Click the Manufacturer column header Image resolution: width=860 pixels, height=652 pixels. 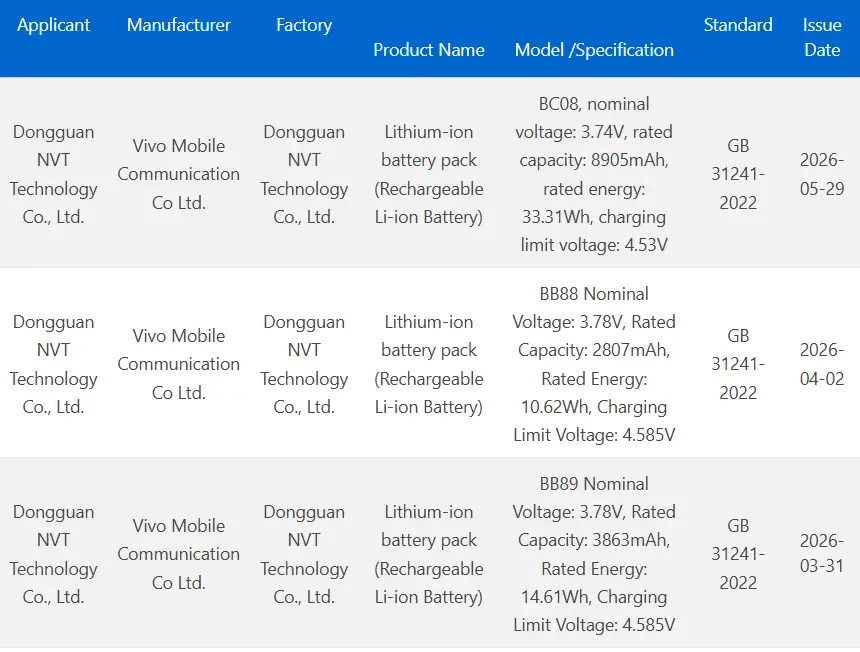(x=179, y=25)
